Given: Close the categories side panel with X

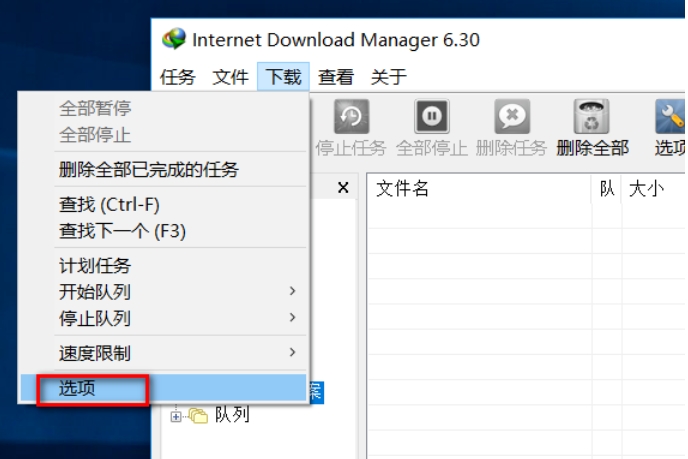Looking at the screenshot, I should click(x=343, y=188).
